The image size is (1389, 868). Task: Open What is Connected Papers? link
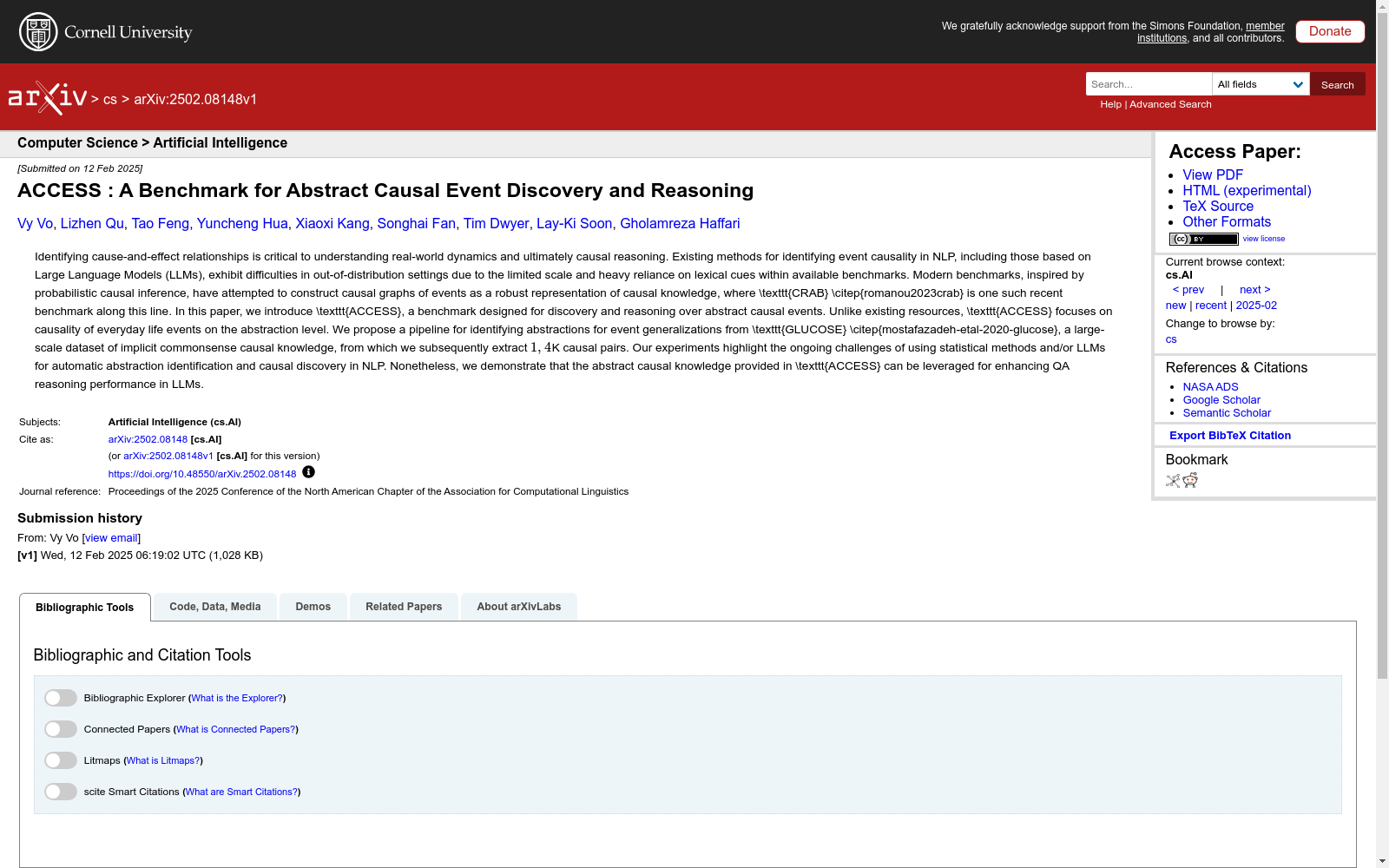point(236,729)
